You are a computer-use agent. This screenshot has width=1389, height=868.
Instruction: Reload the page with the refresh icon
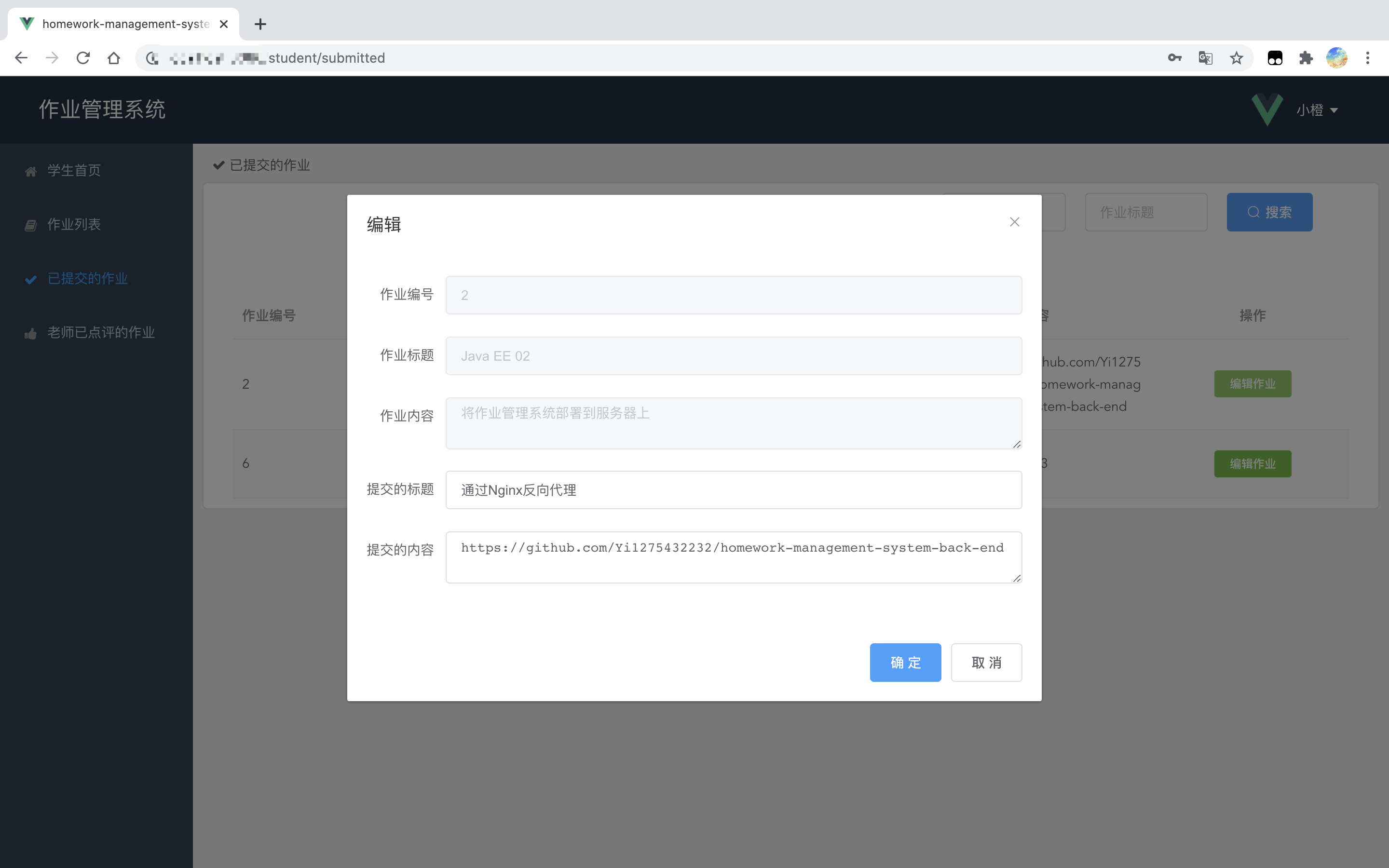coord(82,57)
